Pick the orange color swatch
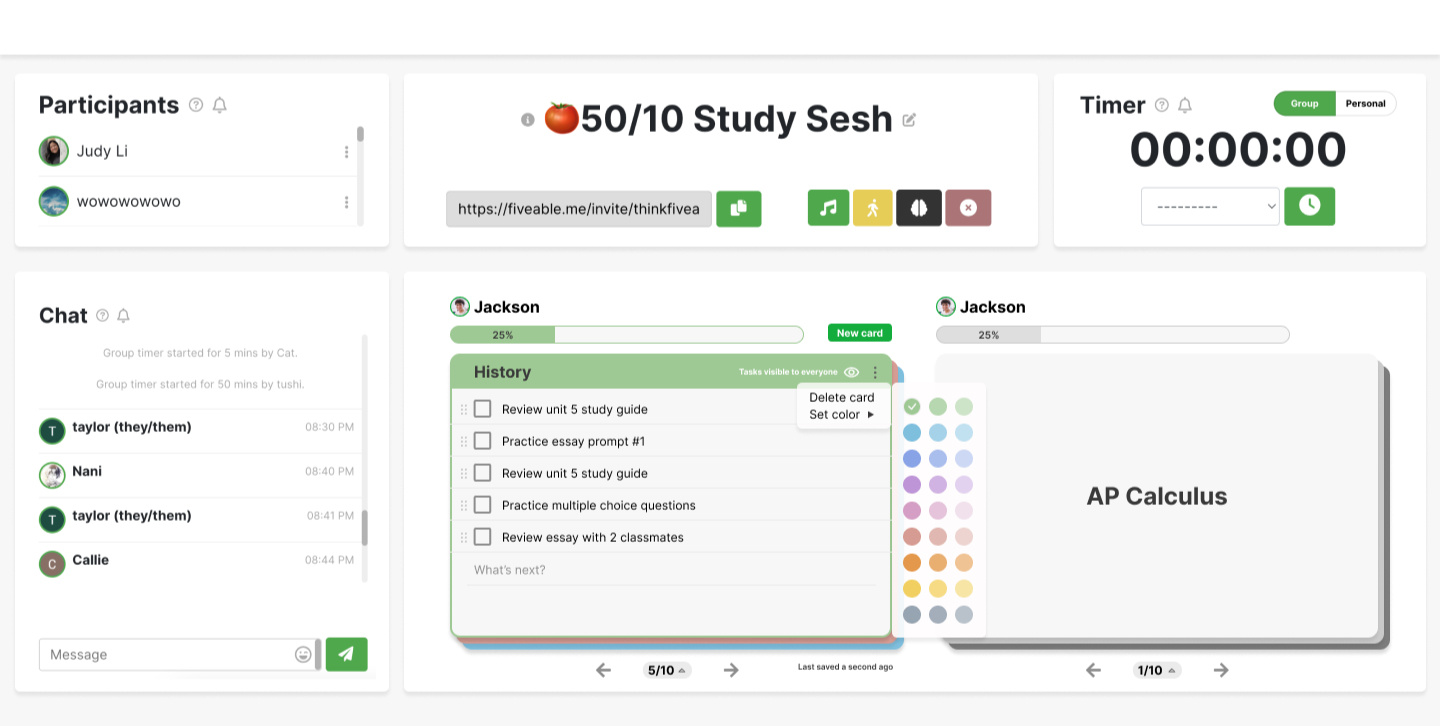Viewport: 1440px width, 726px height. pyautogui.click(x=912, y=562)
